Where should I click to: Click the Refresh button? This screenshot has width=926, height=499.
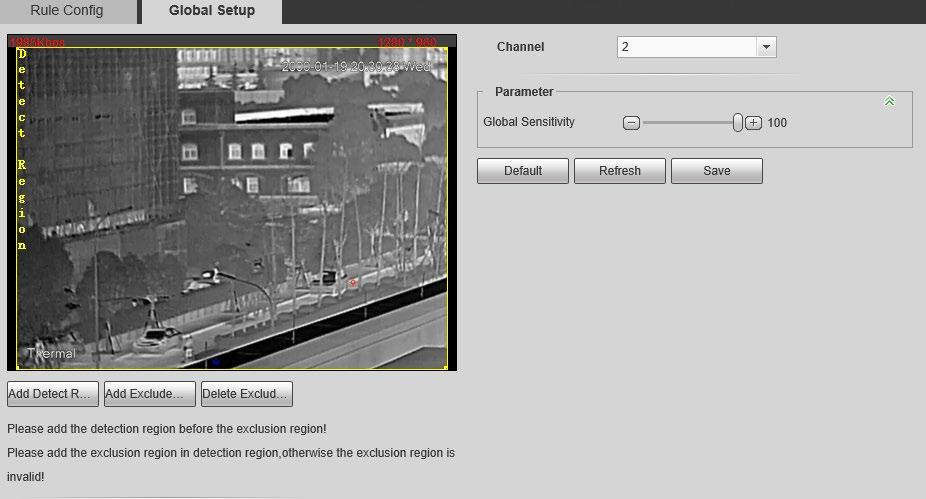coord(619,171)
